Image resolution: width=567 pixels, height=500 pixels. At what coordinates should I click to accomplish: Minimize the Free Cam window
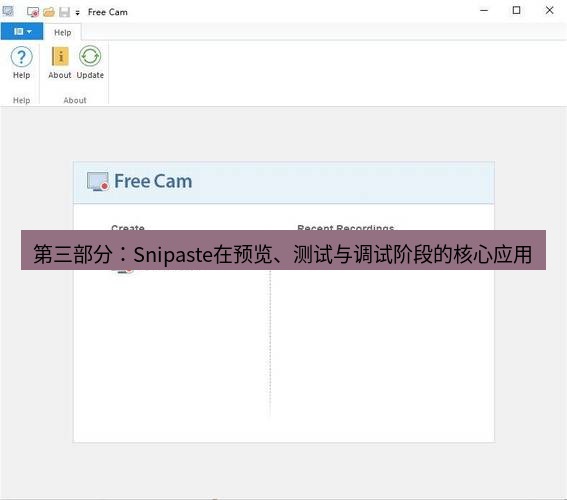(484, 10)
